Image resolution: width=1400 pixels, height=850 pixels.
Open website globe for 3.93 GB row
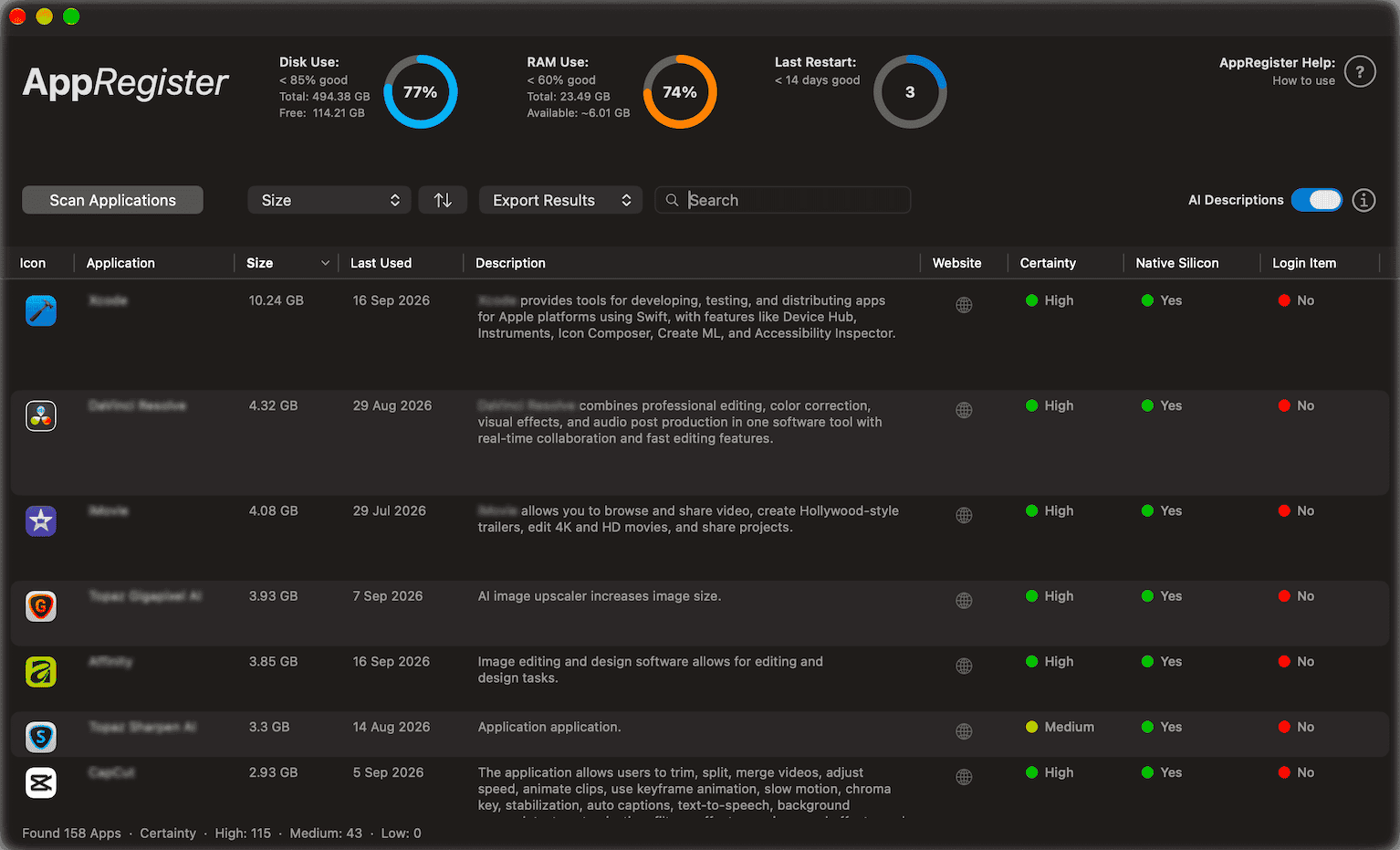tap(964, 601)
